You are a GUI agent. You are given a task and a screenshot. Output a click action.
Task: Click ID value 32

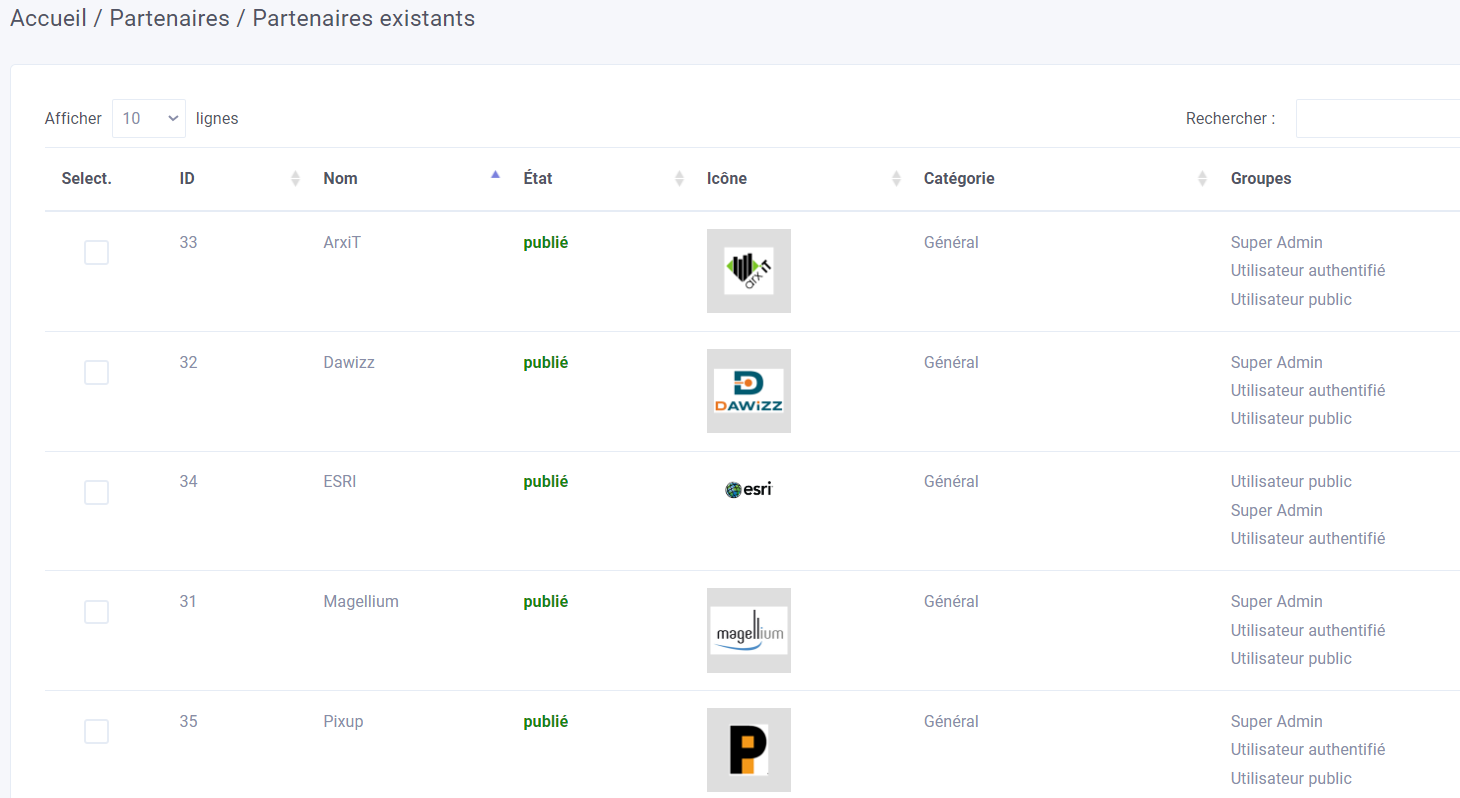point(188,363)
